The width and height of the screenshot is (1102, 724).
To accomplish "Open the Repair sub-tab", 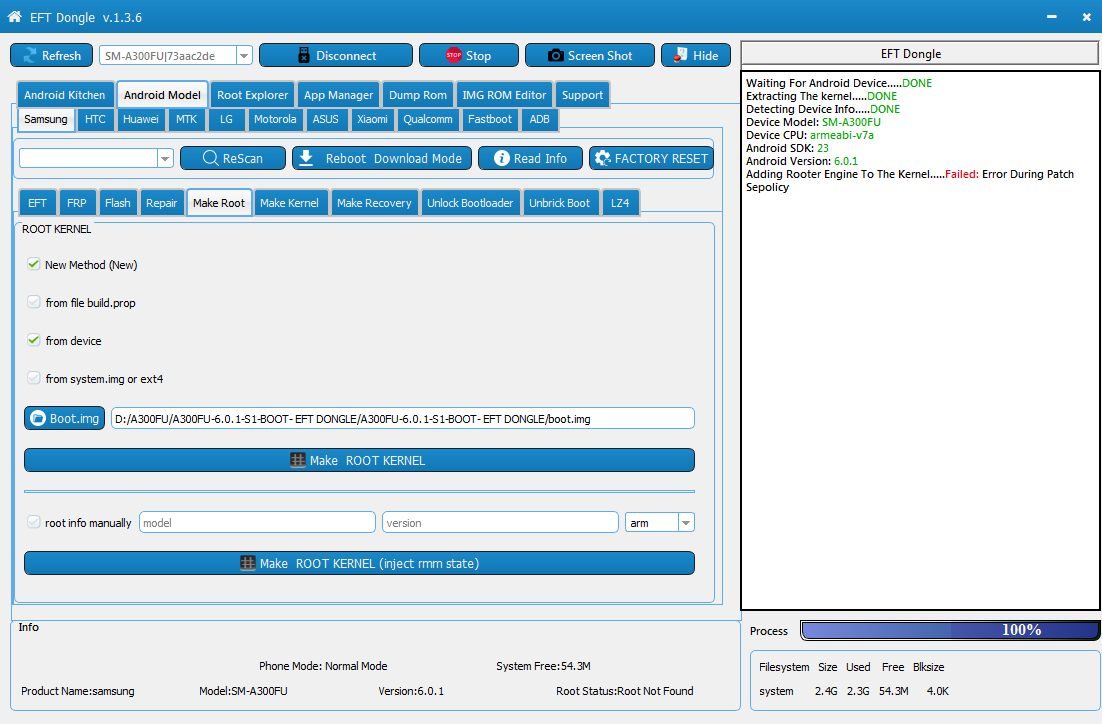I will tap(162, 203).
